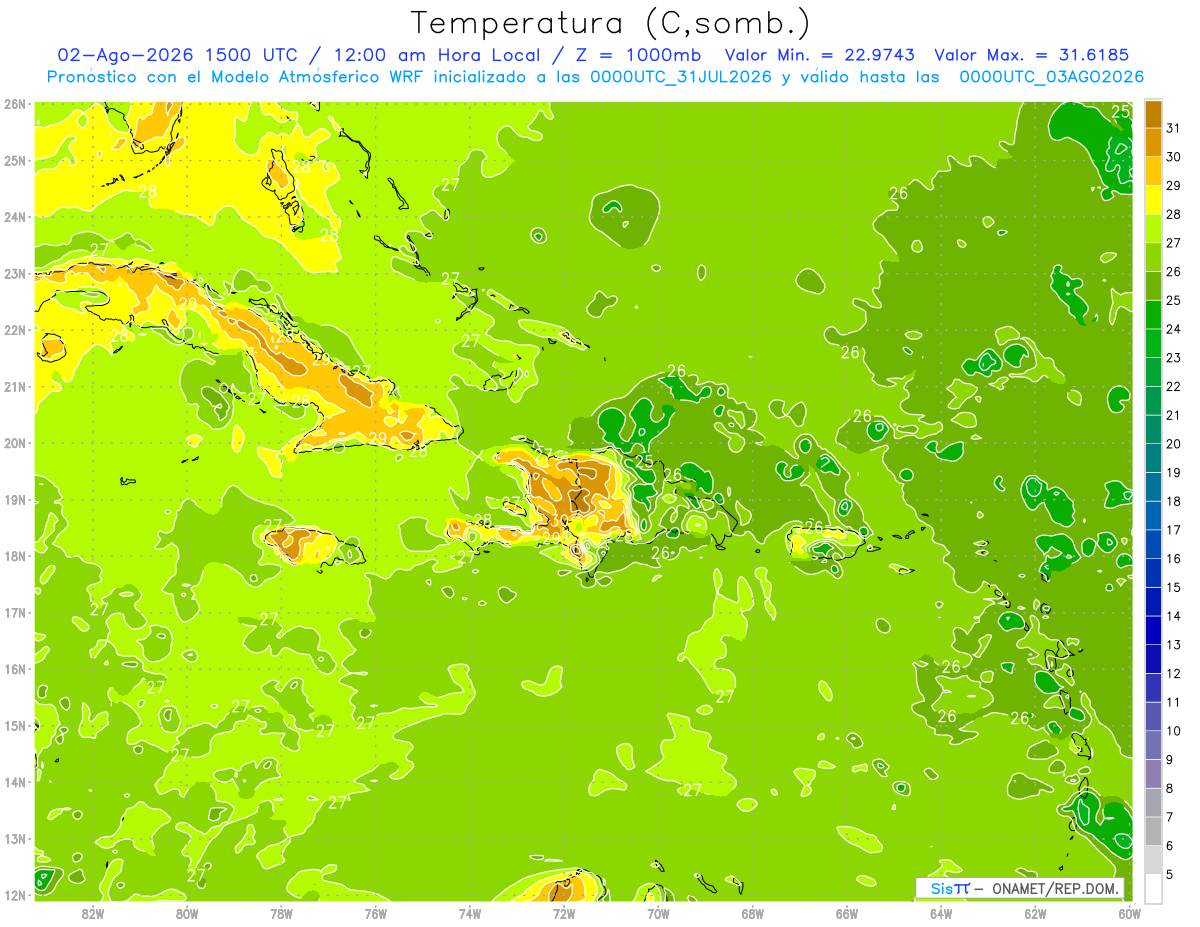
Task: Click the color scale label 11
Action: (x=1174, y=701)
